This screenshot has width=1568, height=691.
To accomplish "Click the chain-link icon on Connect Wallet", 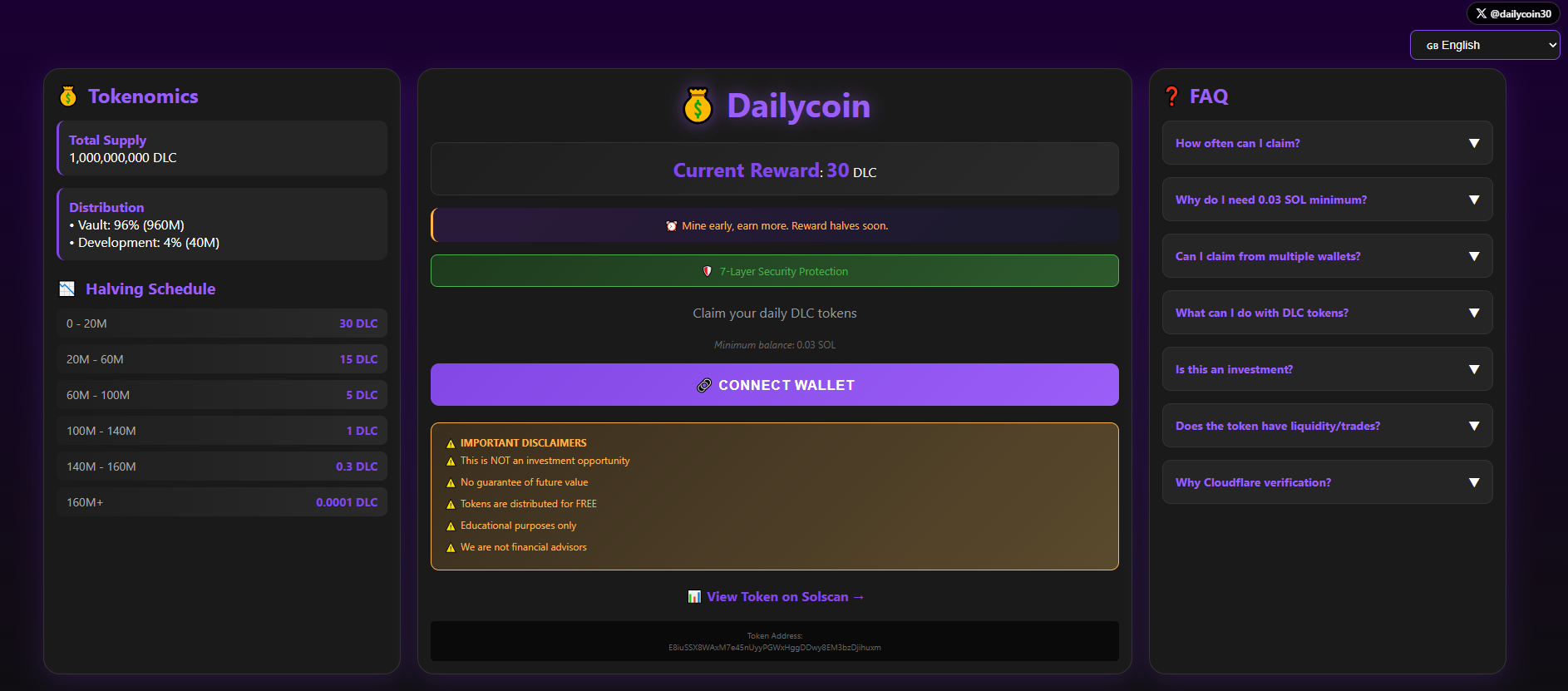I will click(x=705, y=384).
